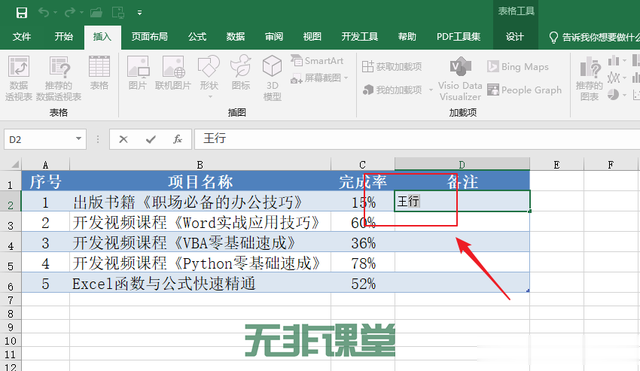Click the formula bar containing 王行
Image resolution: width=640 pixels, height=371 pixels.
[417, 139]
